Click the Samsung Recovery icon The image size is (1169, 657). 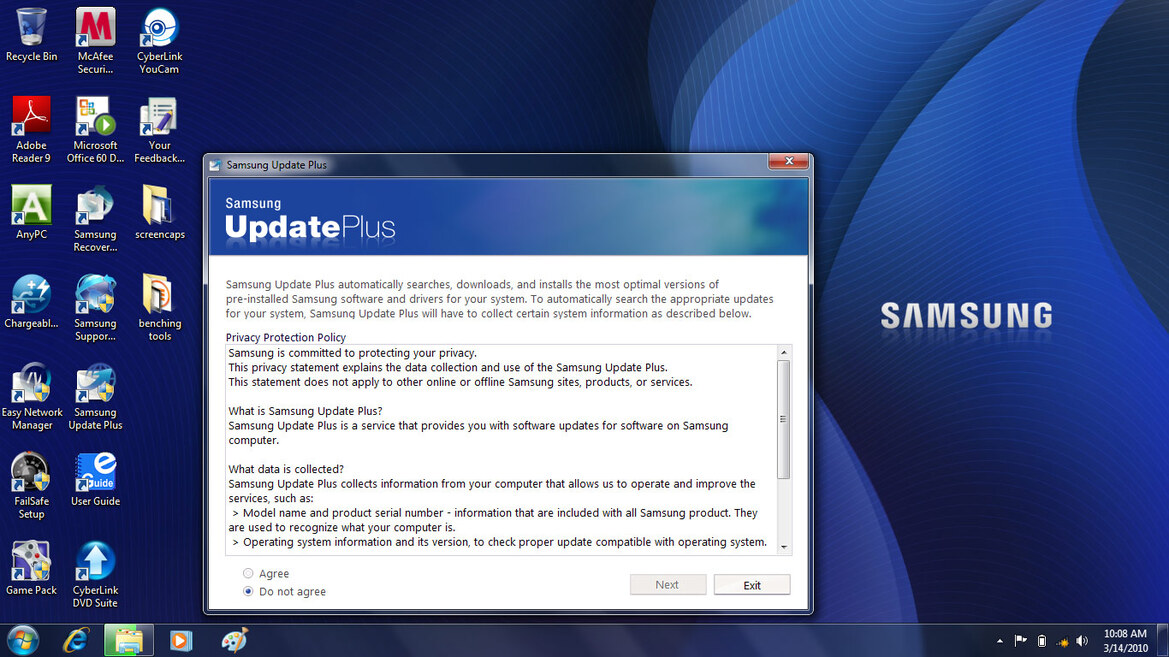point(95,219)
